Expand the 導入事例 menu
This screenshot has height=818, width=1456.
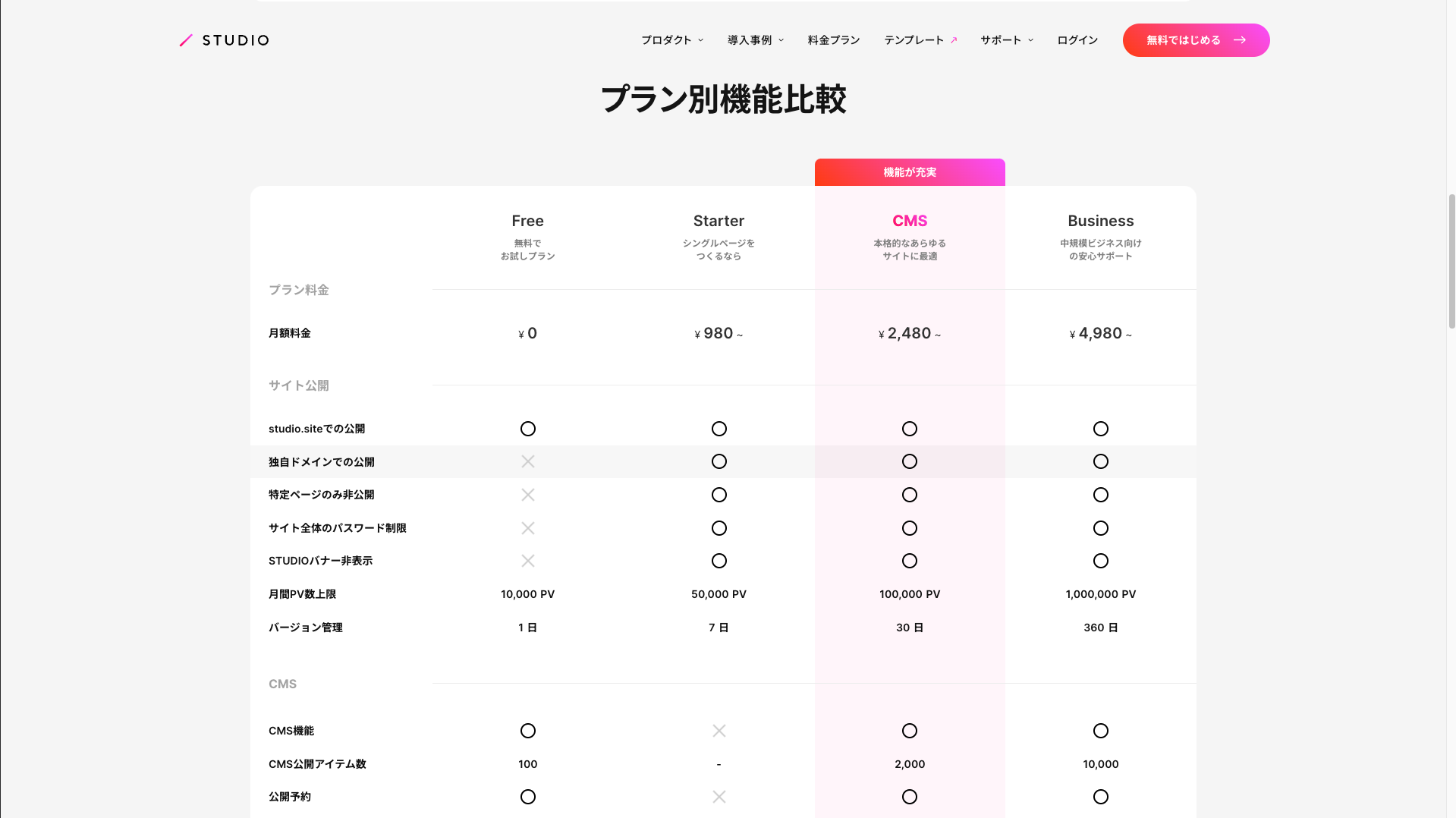[756, 40]
